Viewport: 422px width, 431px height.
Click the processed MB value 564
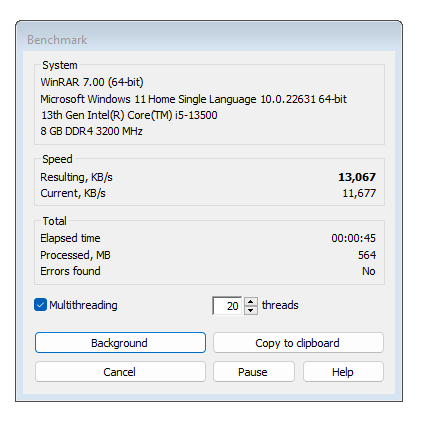coord(367,255)
